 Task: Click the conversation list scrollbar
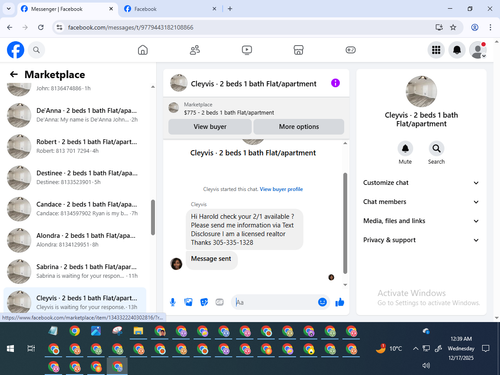[153, 217]
